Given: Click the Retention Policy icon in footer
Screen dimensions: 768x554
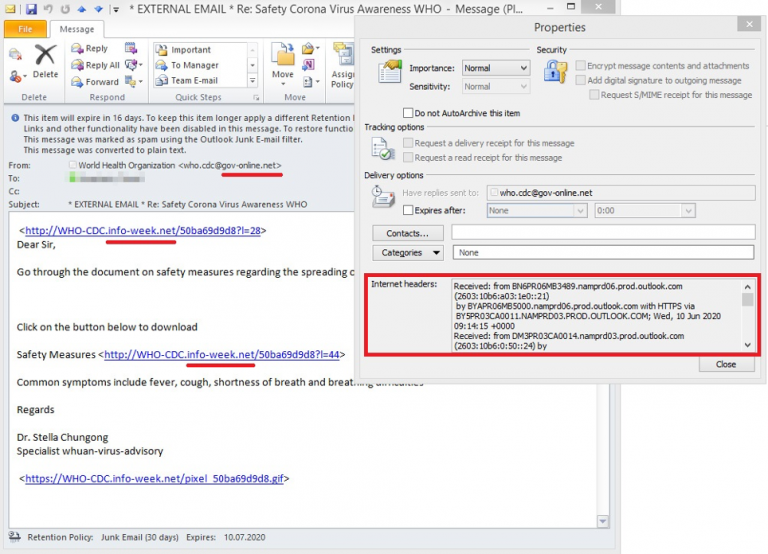Looking at the screenshot, I should pyautogui.click(x=15, y=537).
